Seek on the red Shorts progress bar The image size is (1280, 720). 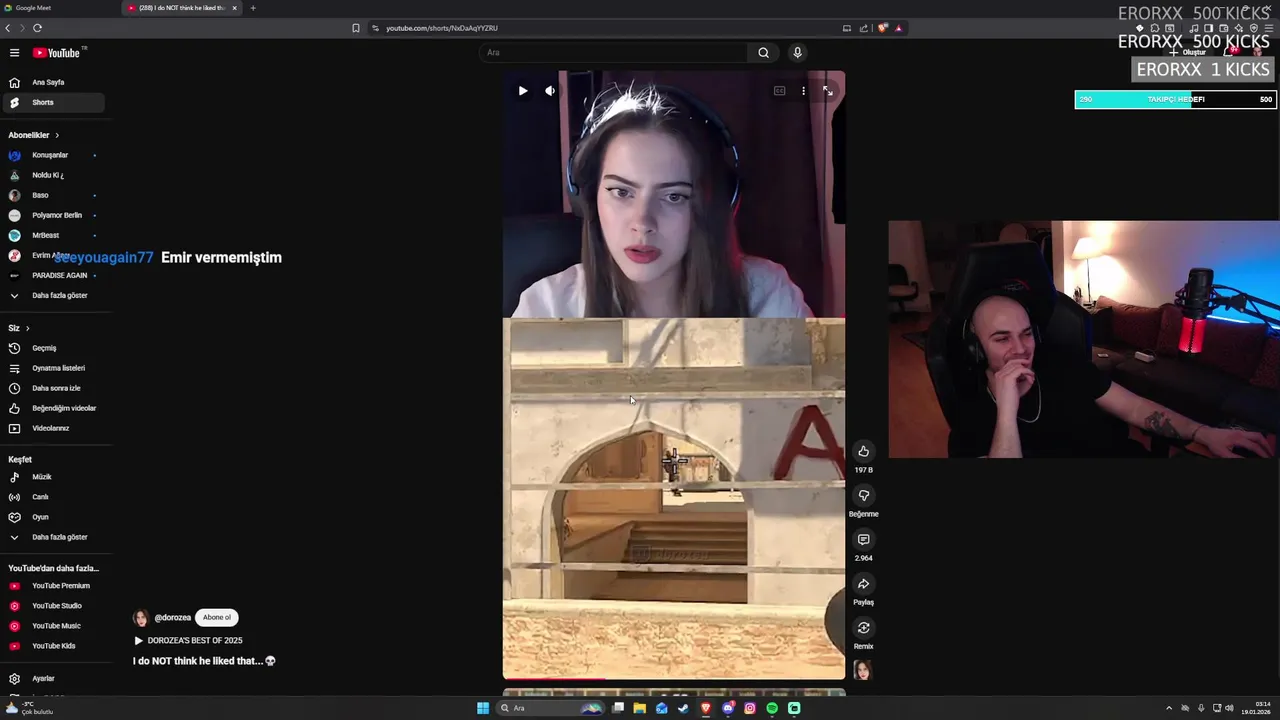click(x=673, y=679)
